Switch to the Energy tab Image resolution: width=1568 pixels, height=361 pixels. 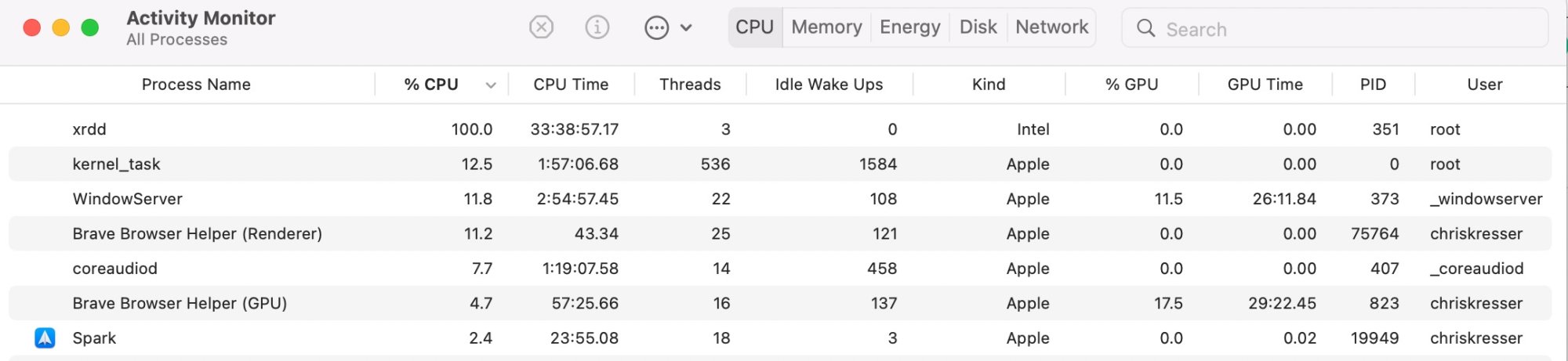point(909,27)
